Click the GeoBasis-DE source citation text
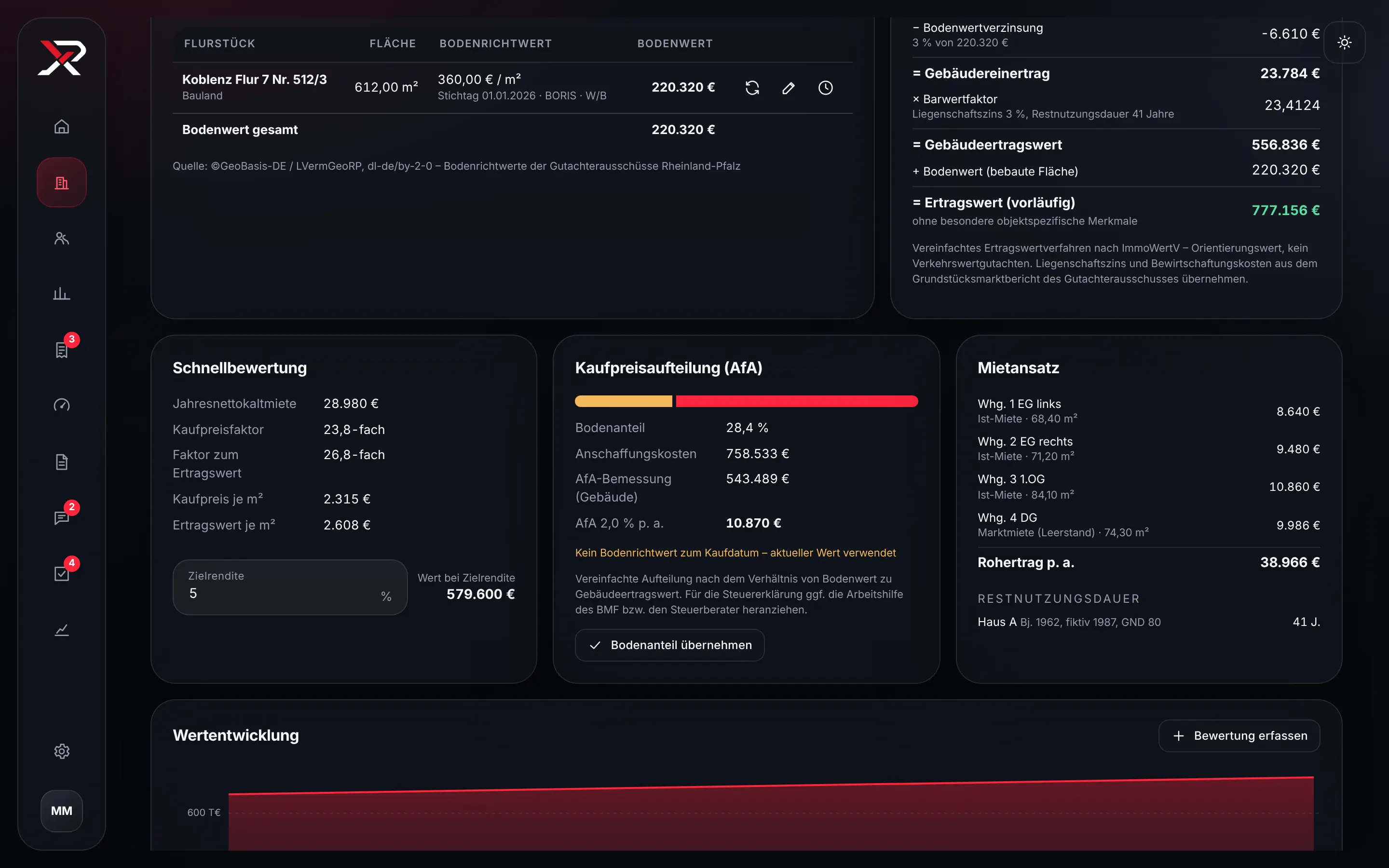Screen dimensions: 1389x868 [456, 166]
